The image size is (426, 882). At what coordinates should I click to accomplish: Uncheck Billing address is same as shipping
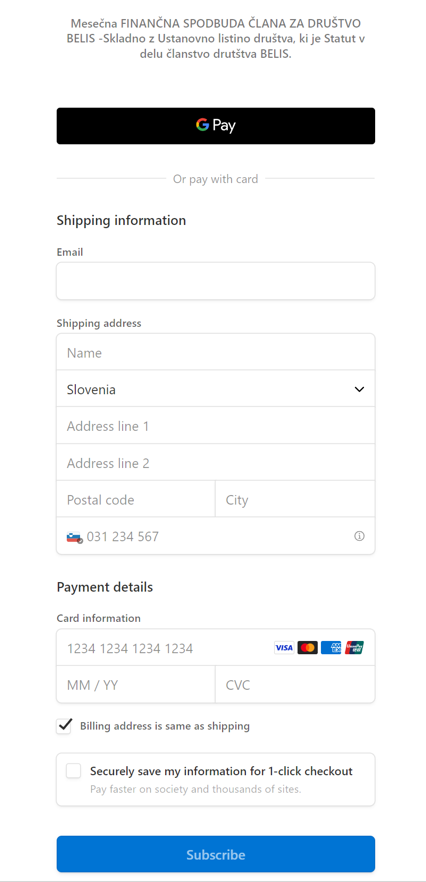point(64,726)
